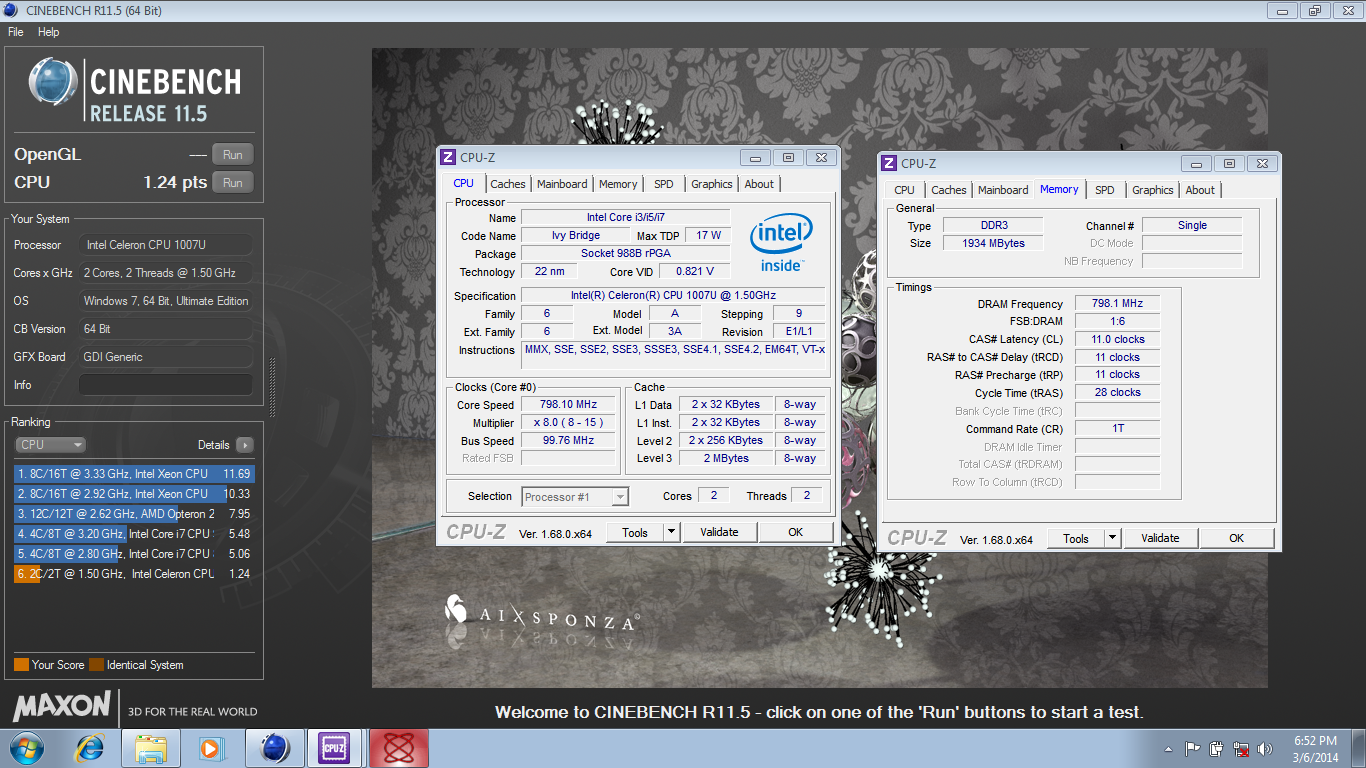This screenshot has height=768, width=1366.
Task: Expand Tools dropdown arrow in Memory CPU-Z
Action: [1112, 538]
